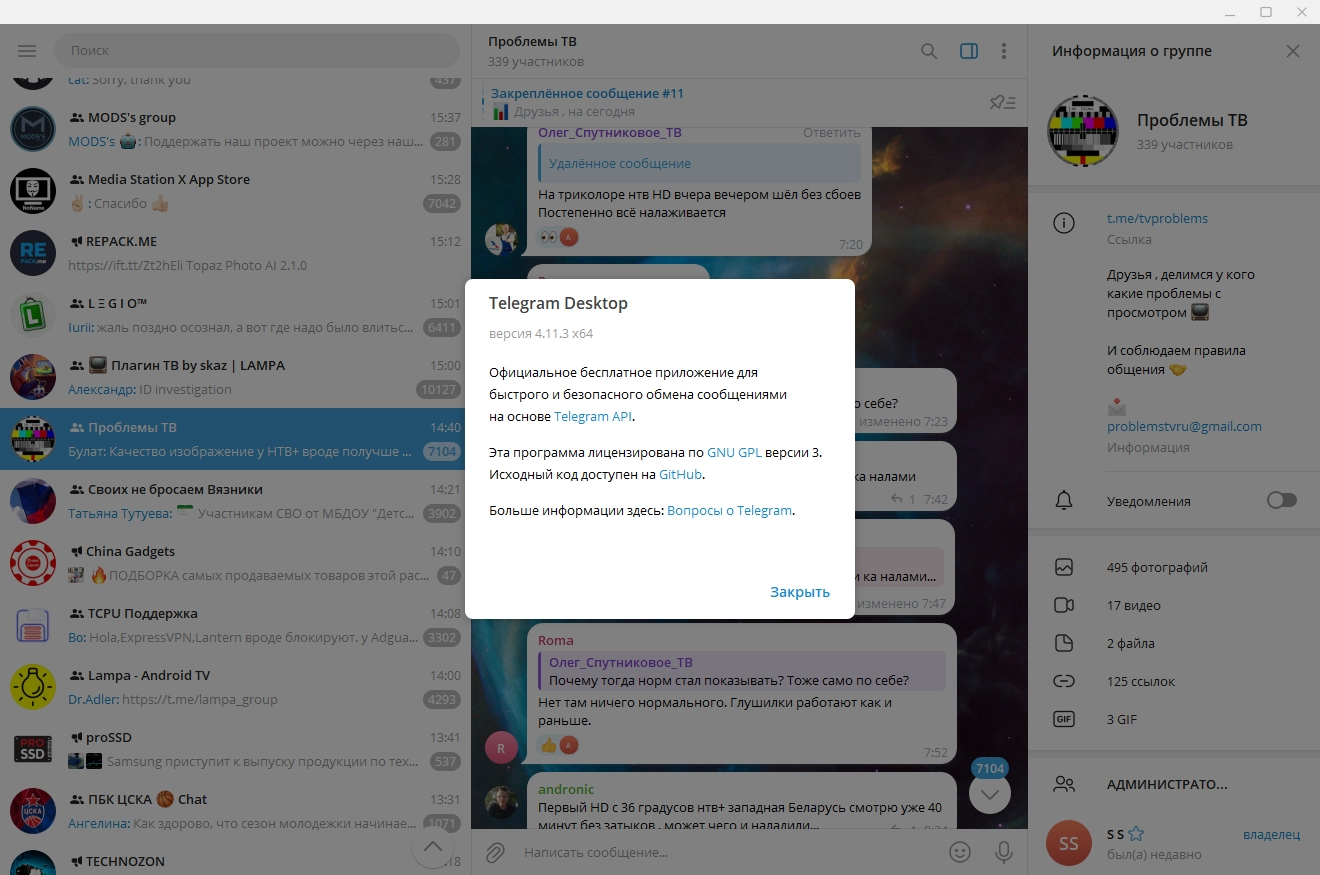1320x875 pixels.
Task: Toggle the group info side panel icon
Action: coord(968,51)
